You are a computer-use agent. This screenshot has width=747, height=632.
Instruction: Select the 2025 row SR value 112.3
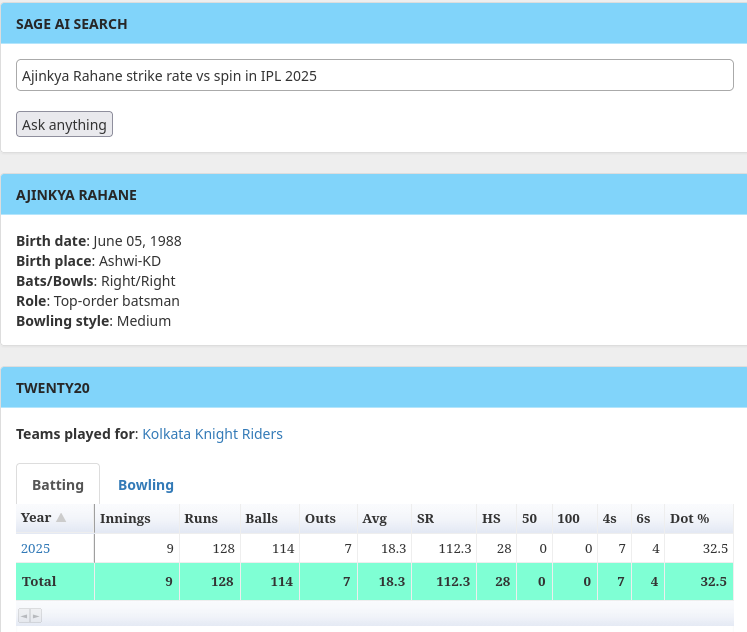click(455, 548)
